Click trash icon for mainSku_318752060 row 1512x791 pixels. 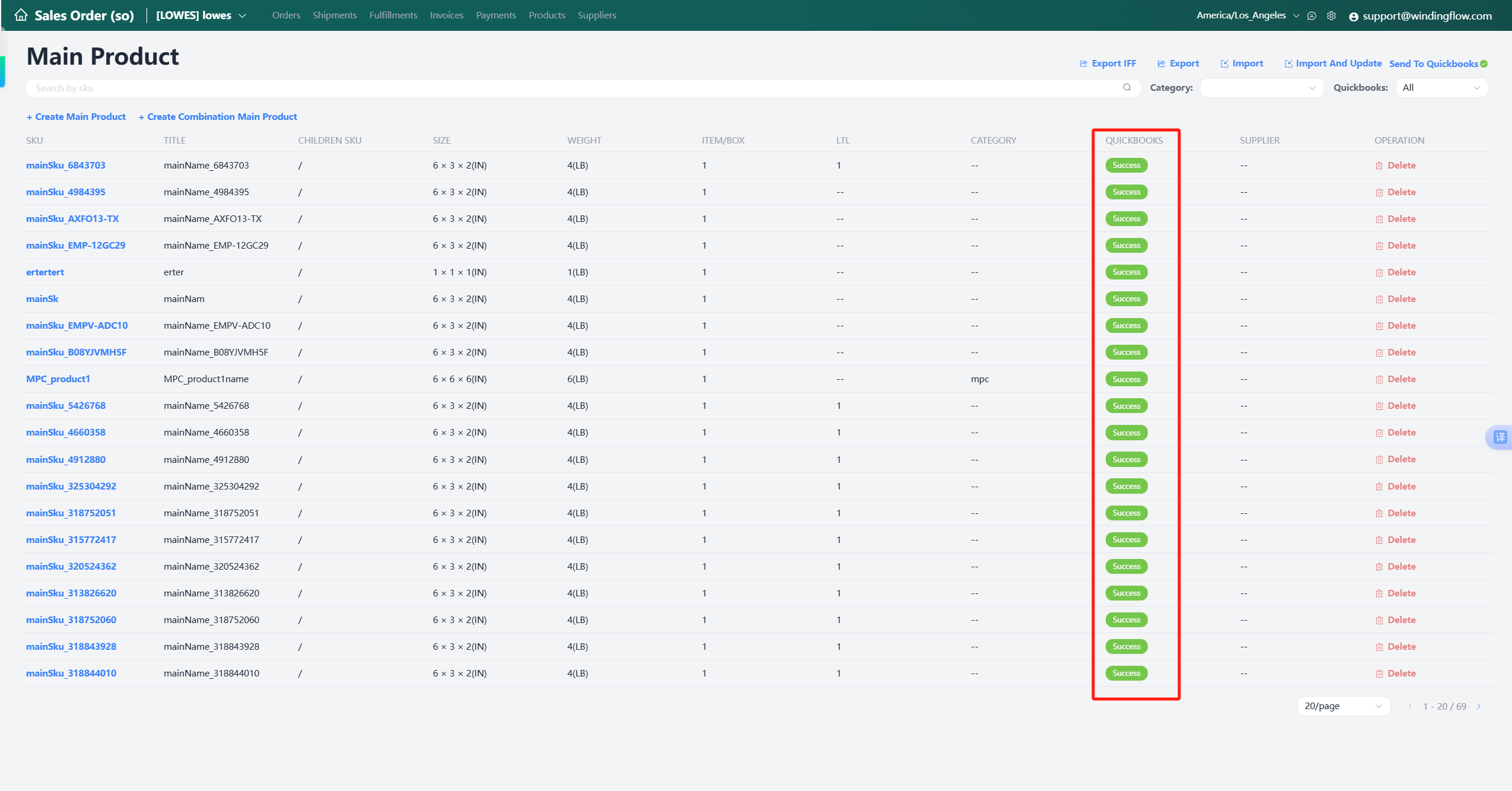[1379, 620]
